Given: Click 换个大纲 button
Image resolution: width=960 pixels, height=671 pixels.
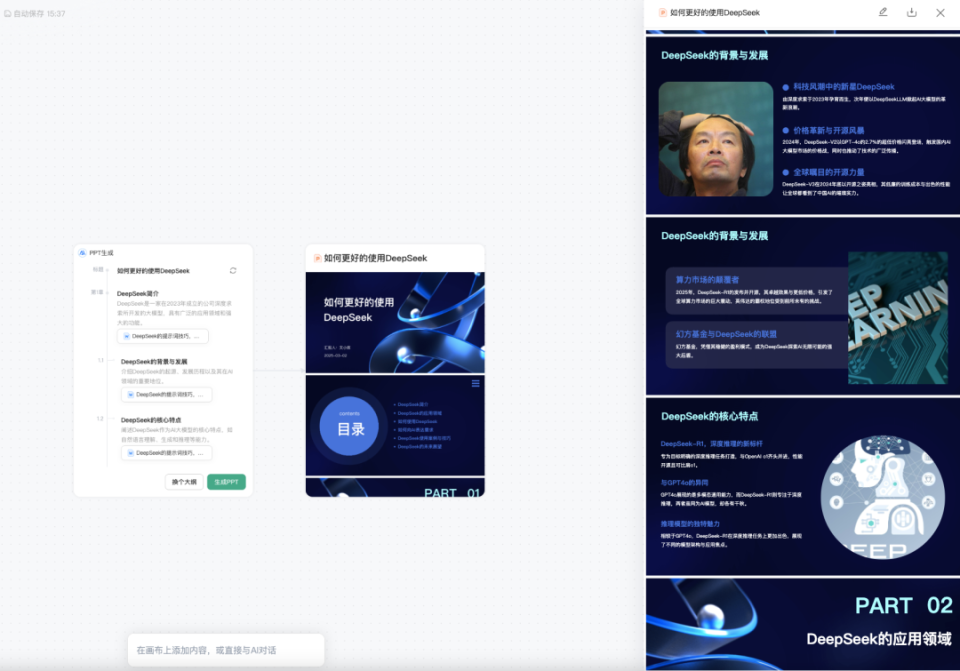Looking at the screenshot, I should click(x=184, y=482).
